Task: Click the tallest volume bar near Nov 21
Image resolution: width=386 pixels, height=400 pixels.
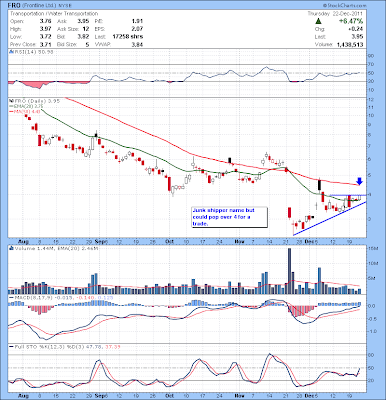Action: [289, 271]
